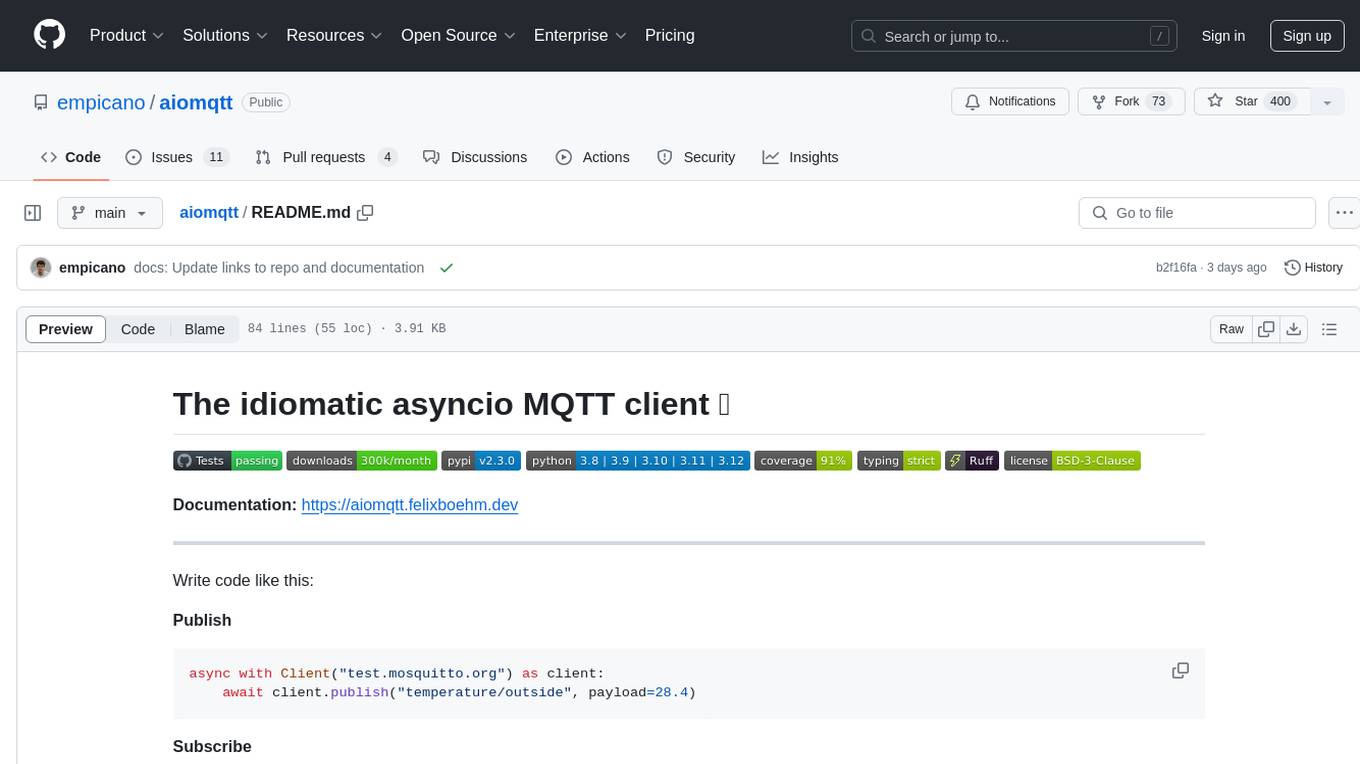The width and height of the screenshot is (1360, 764).
Task: Click the pypi v2.3.0 badge
Action: tap(481, 460)
